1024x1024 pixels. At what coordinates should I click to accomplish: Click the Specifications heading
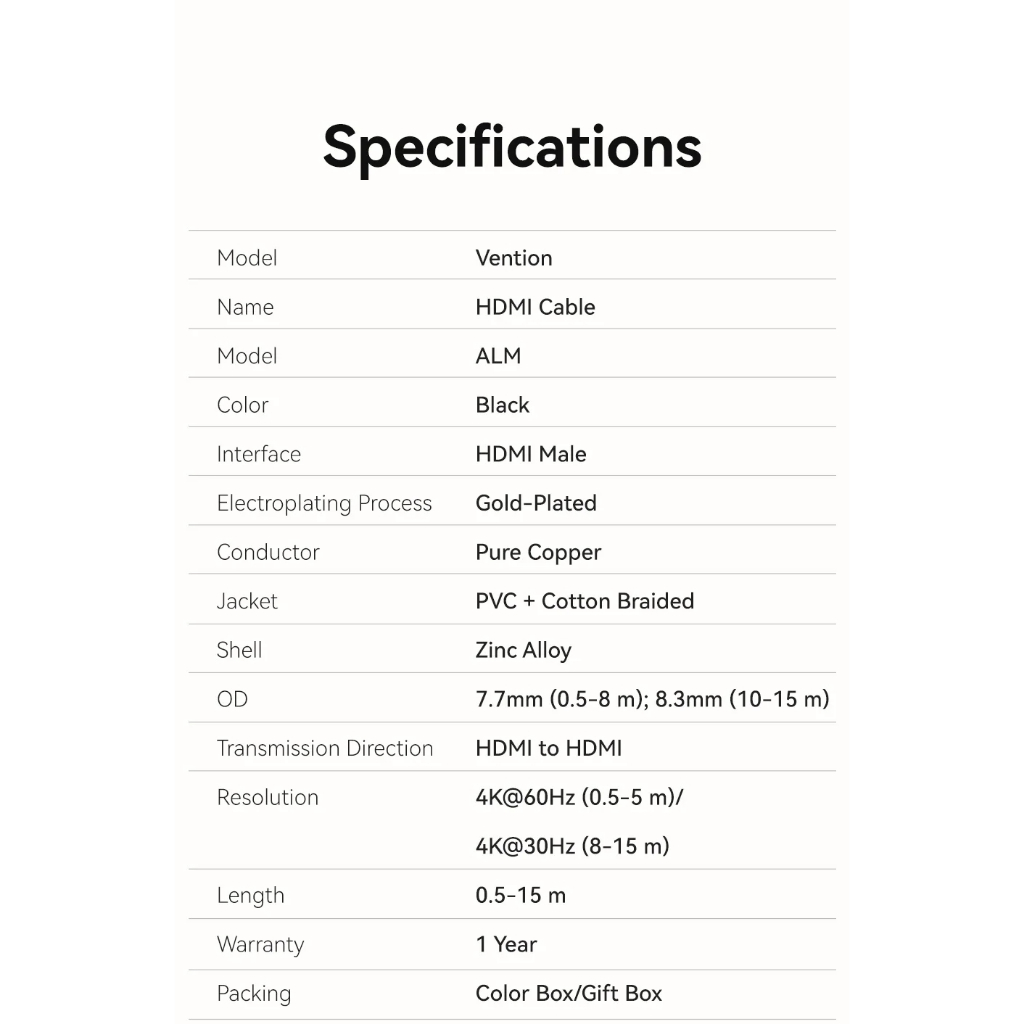[512, 147]
